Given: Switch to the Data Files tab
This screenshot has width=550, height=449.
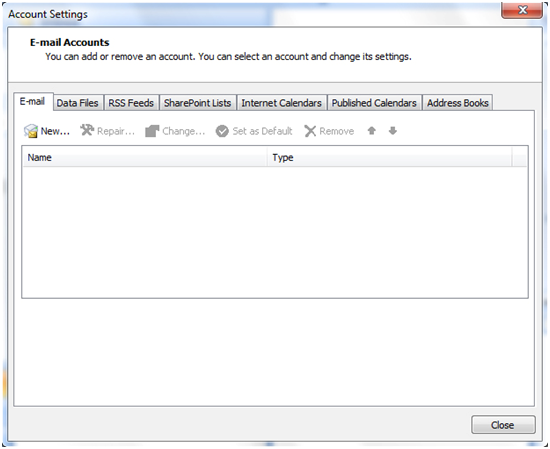Looking at the screenshot, I should [x=78, y=103].
